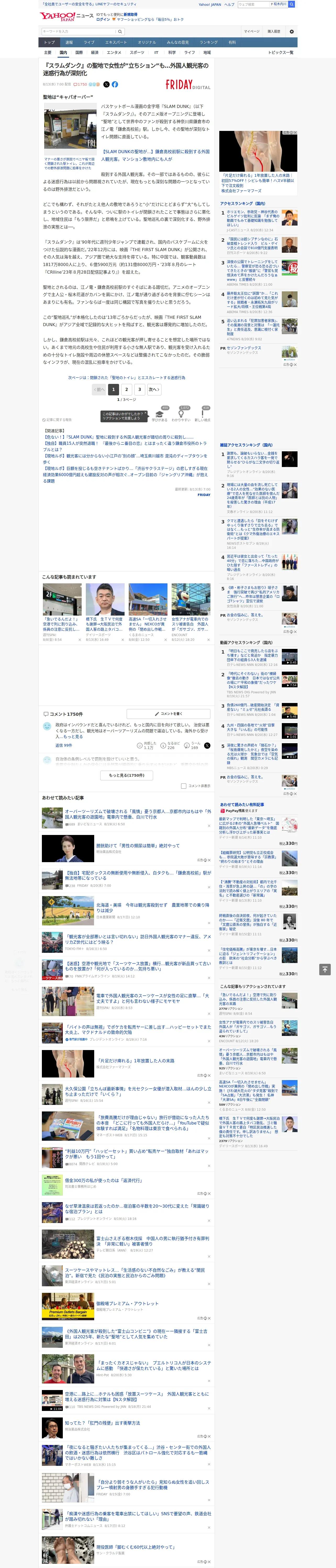This screenshot has height=1568, width=336.
Task: Click the 次へ next page button
Action: pos(154,390)
